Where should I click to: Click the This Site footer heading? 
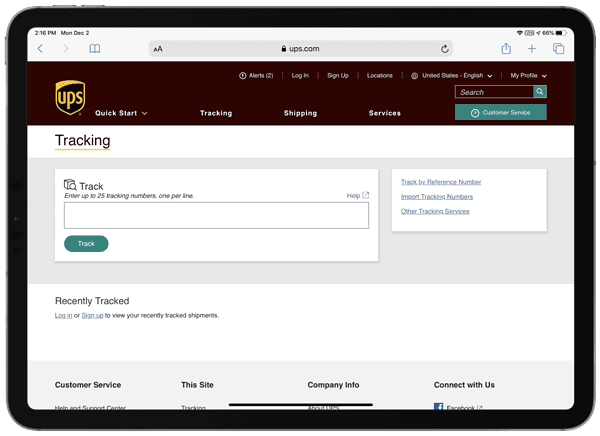197,385
